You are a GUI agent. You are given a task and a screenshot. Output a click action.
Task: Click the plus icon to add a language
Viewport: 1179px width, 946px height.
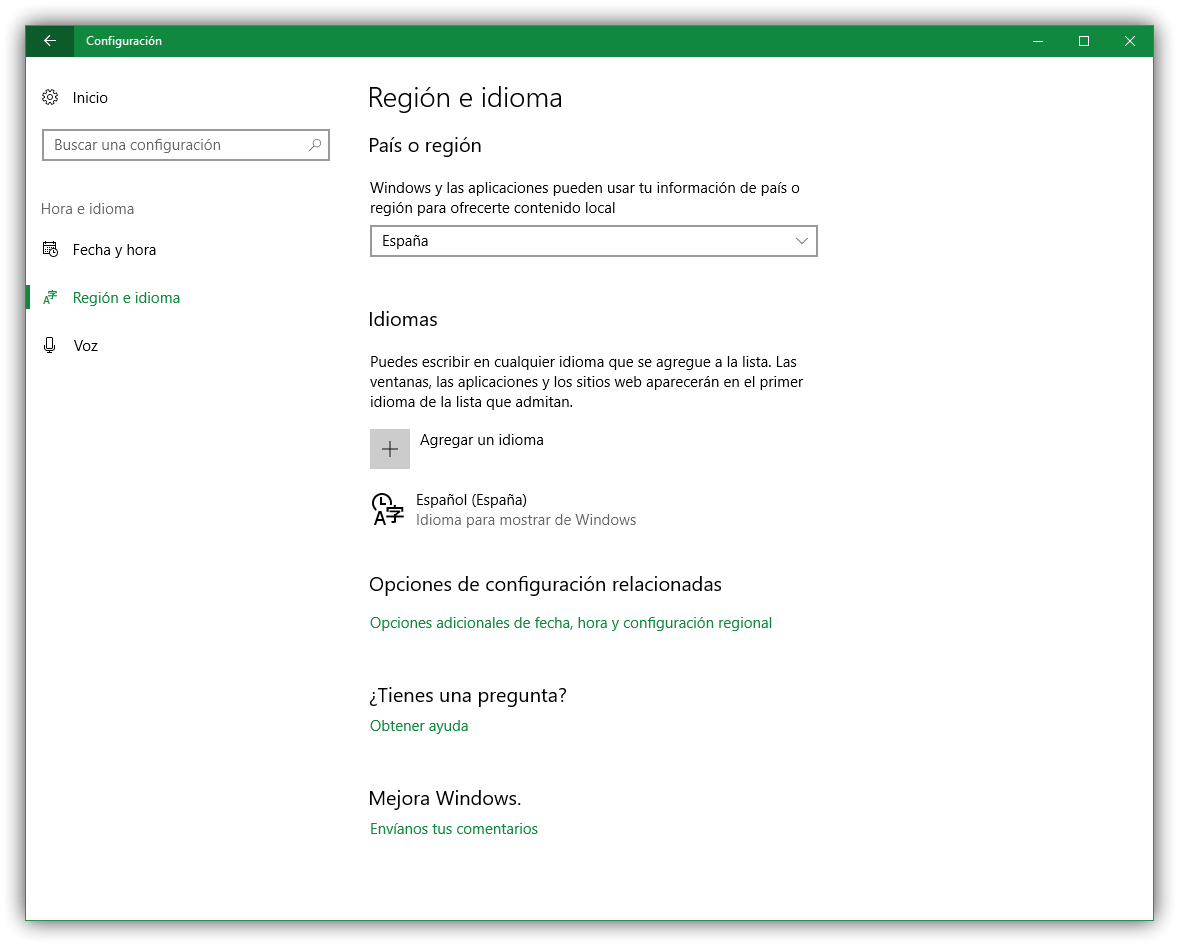pyautogui.click(x=390, y=448)
